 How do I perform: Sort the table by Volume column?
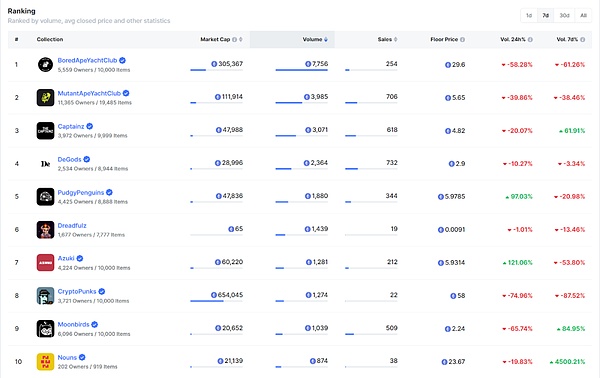[315, 39]
